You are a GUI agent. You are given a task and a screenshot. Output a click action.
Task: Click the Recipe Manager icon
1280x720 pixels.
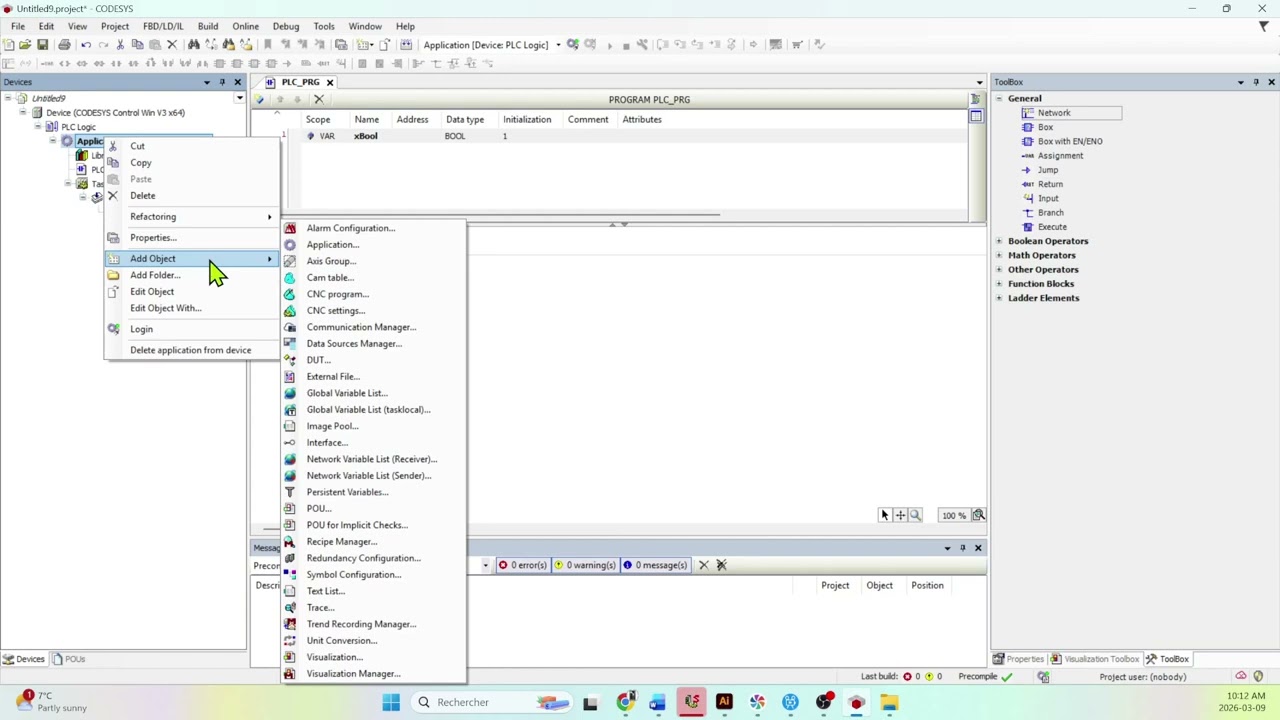click(x=290, y=541)
